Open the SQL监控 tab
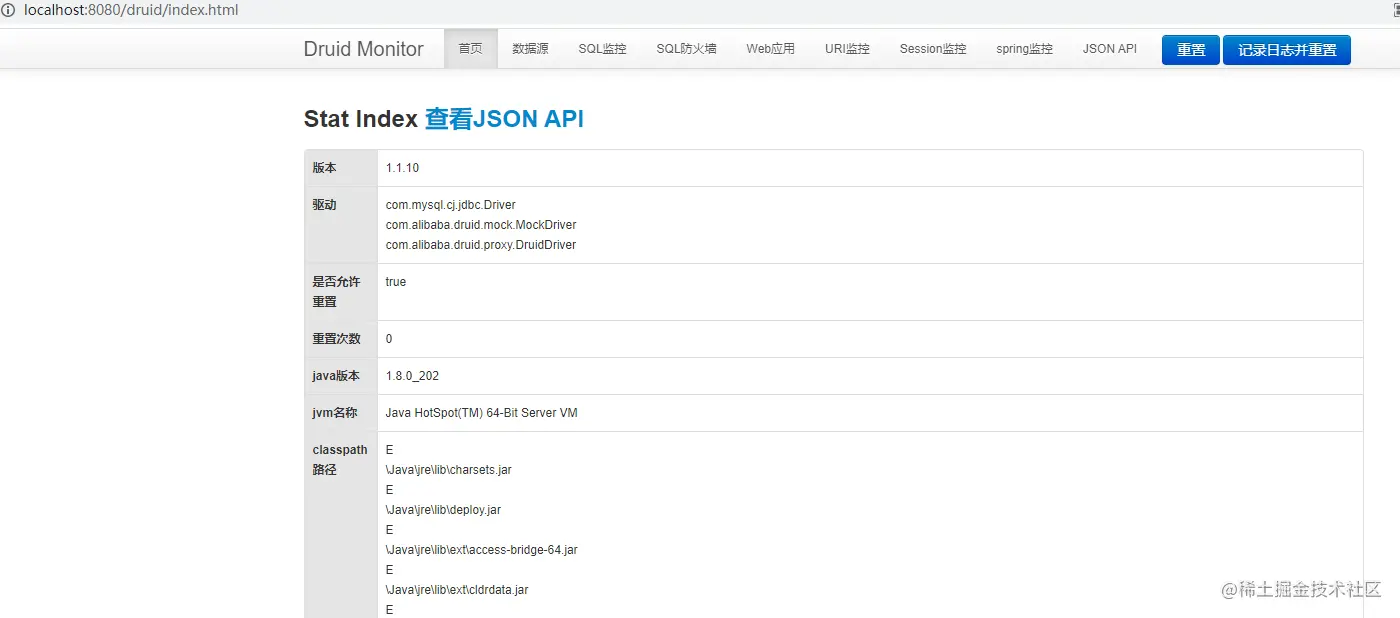1400x618 pixels. pyautogui.click(x=602, y=49)
